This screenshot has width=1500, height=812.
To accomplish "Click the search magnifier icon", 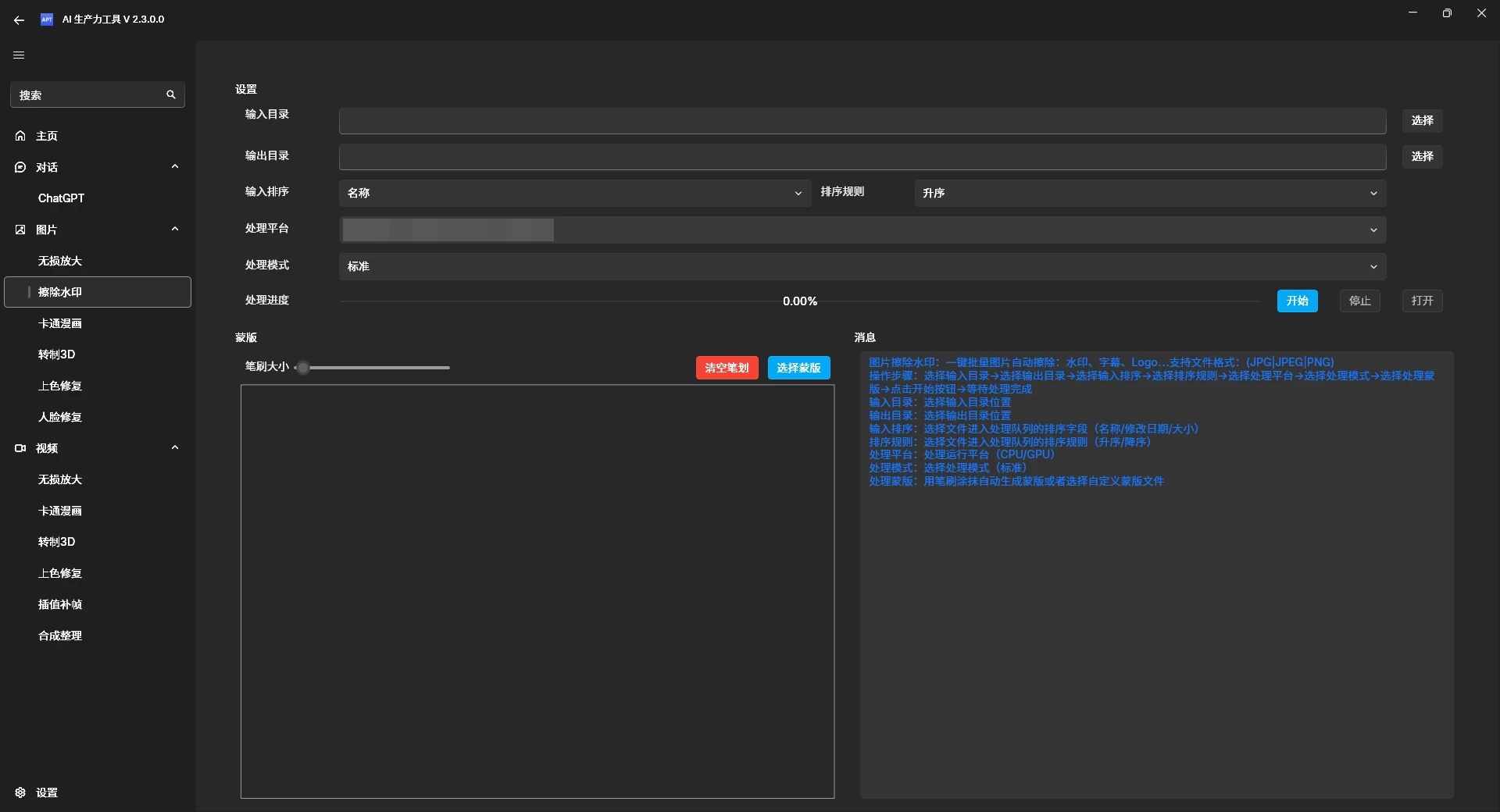I will coord(171,94).
